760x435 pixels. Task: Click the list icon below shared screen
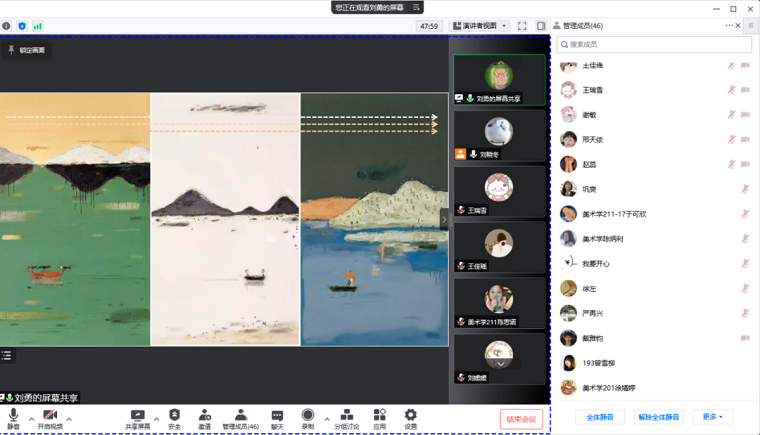pyautogui.click(x=7, y=355)
